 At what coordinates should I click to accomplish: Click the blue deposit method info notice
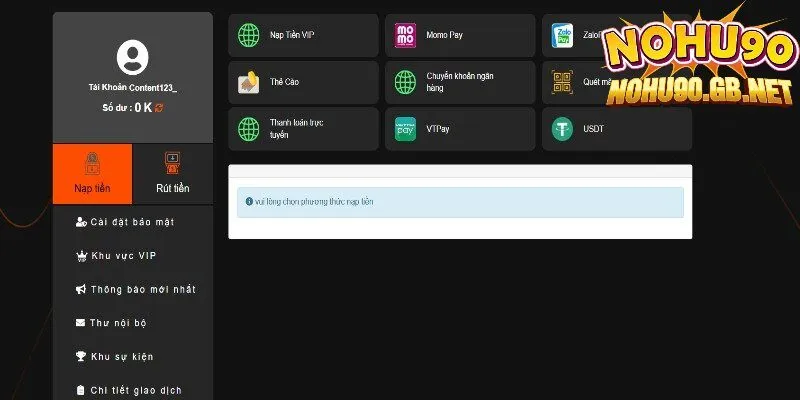[460, 202]
